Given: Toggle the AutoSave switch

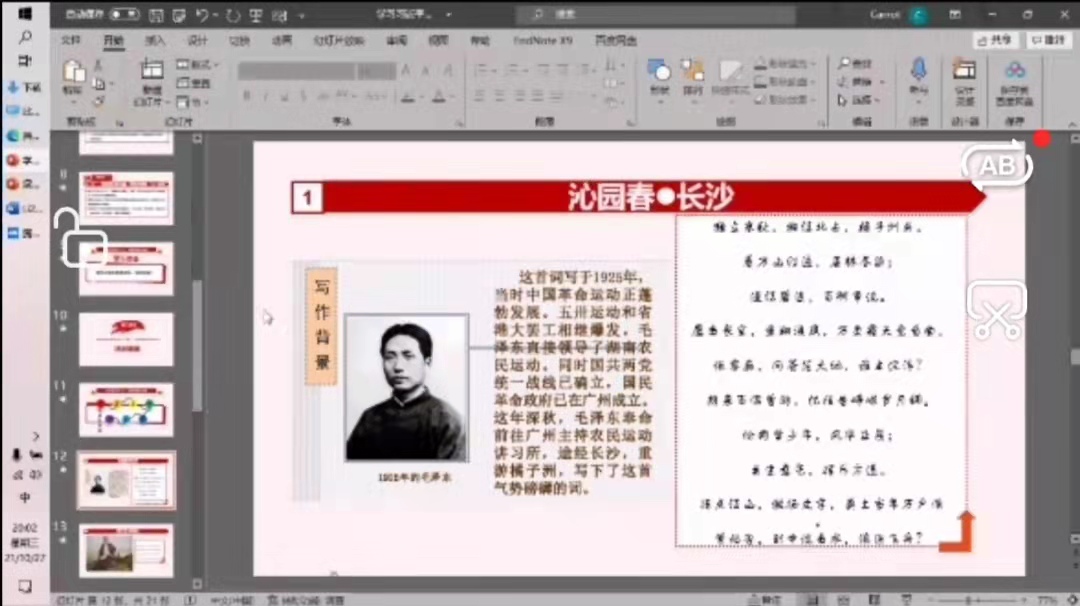Looking at the screenshot, I should [x=125, y=15].
